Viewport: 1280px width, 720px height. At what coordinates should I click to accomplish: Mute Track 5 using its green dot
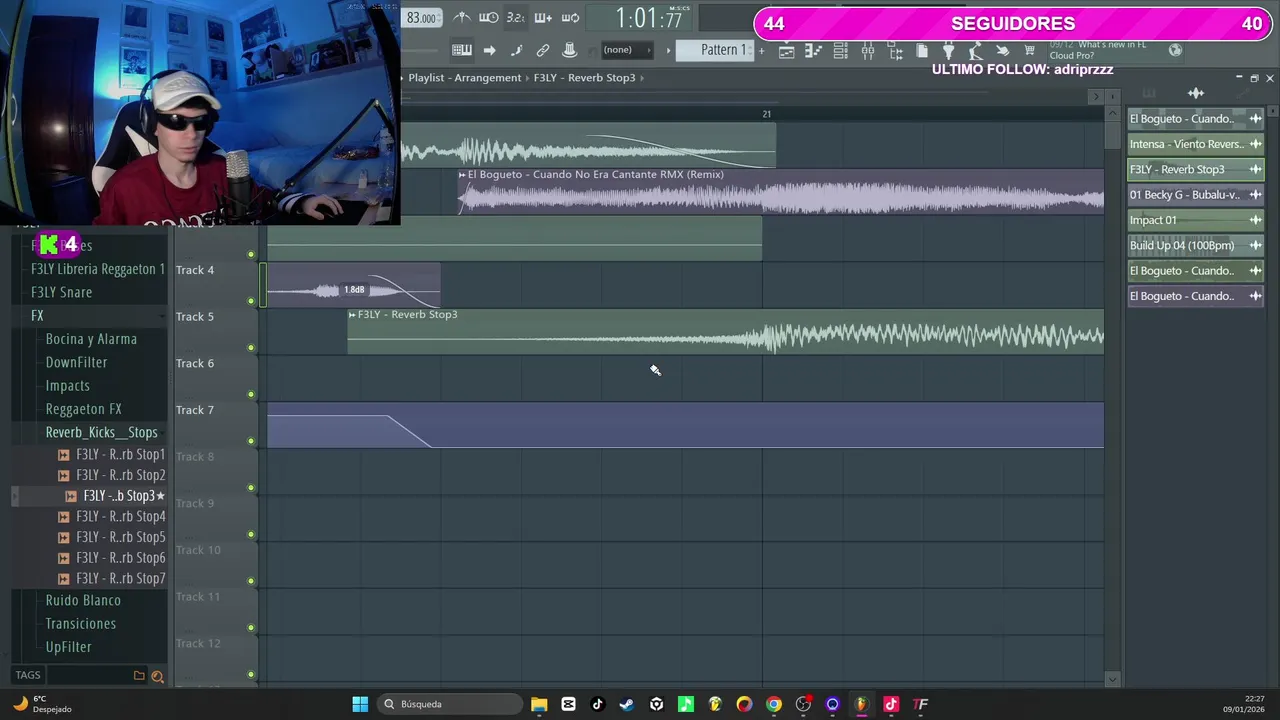(x=251, y=348)
